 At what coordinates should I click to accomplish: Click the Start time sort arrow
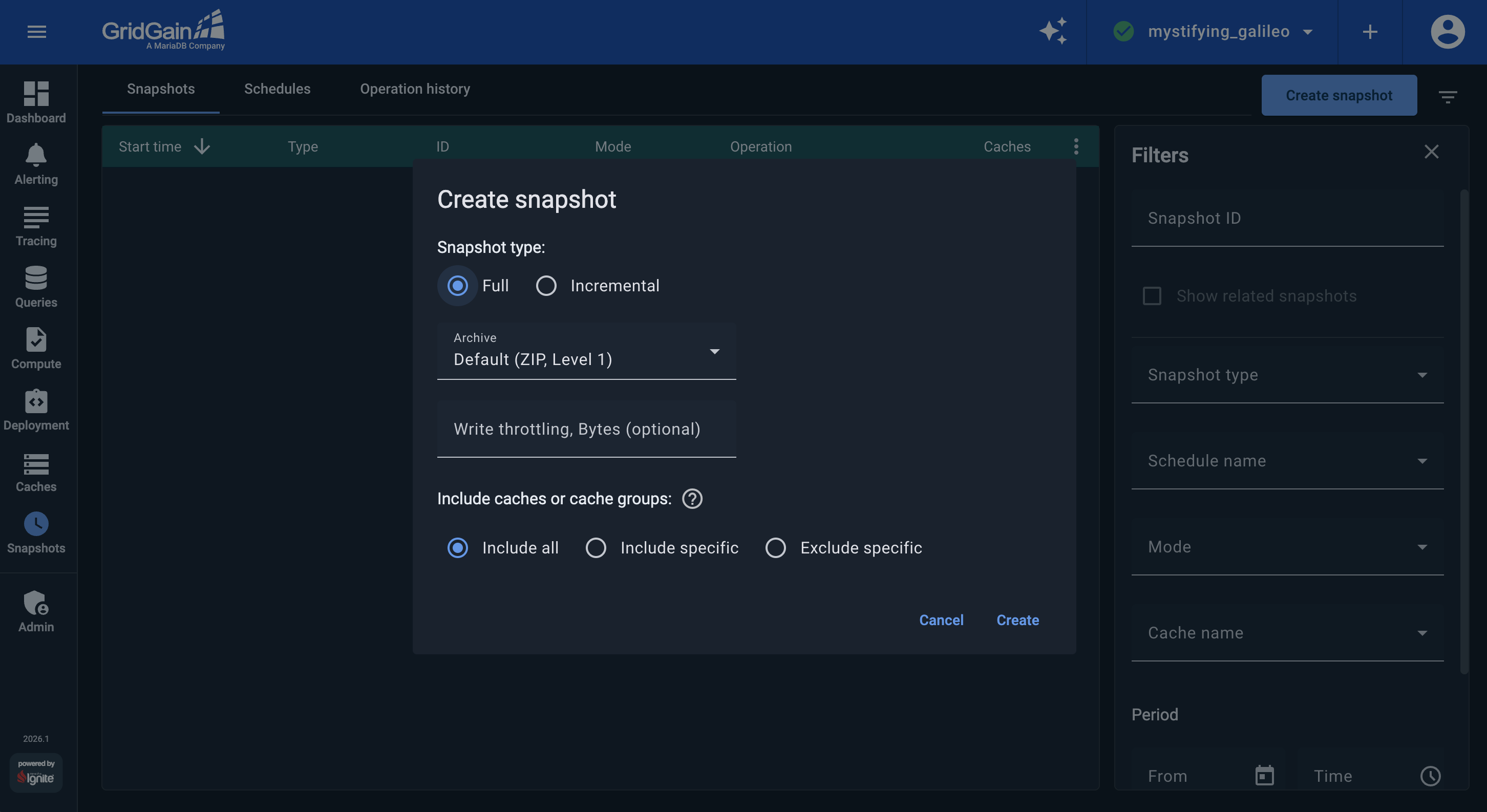[201, 146]
